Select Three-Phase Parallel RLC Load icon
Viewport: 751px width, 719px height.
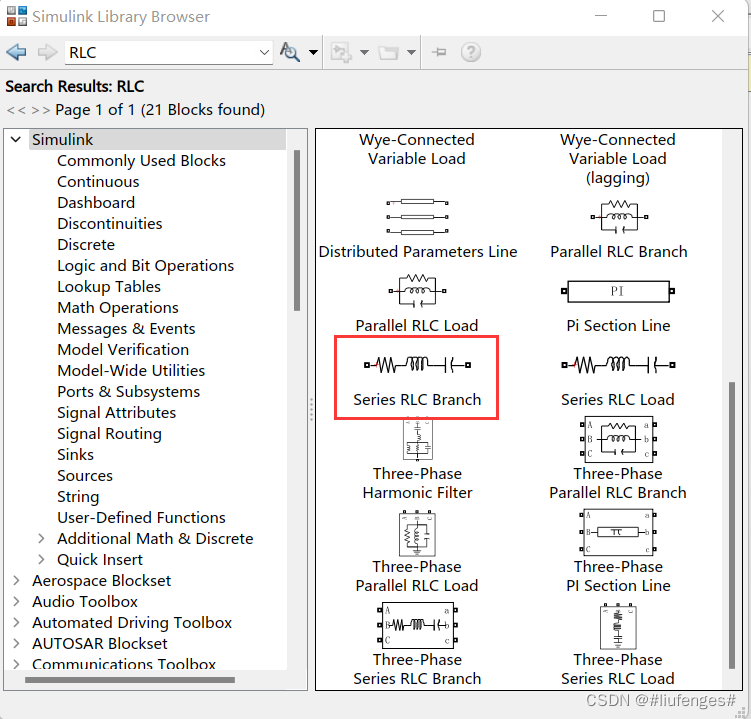point(417,534)
